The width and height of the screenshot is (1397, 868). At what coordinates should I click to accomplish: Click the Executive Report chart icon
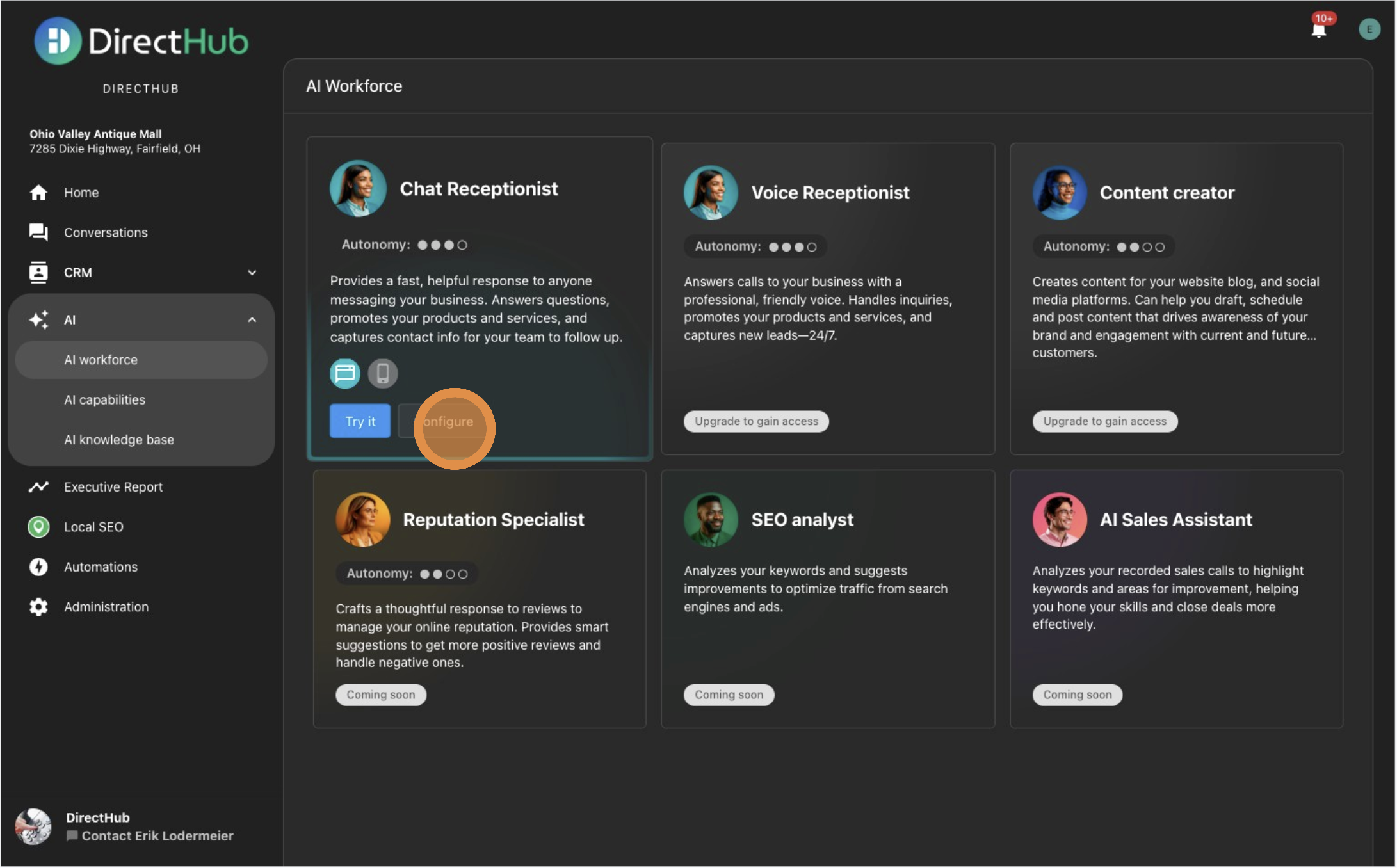click(38, 487)
